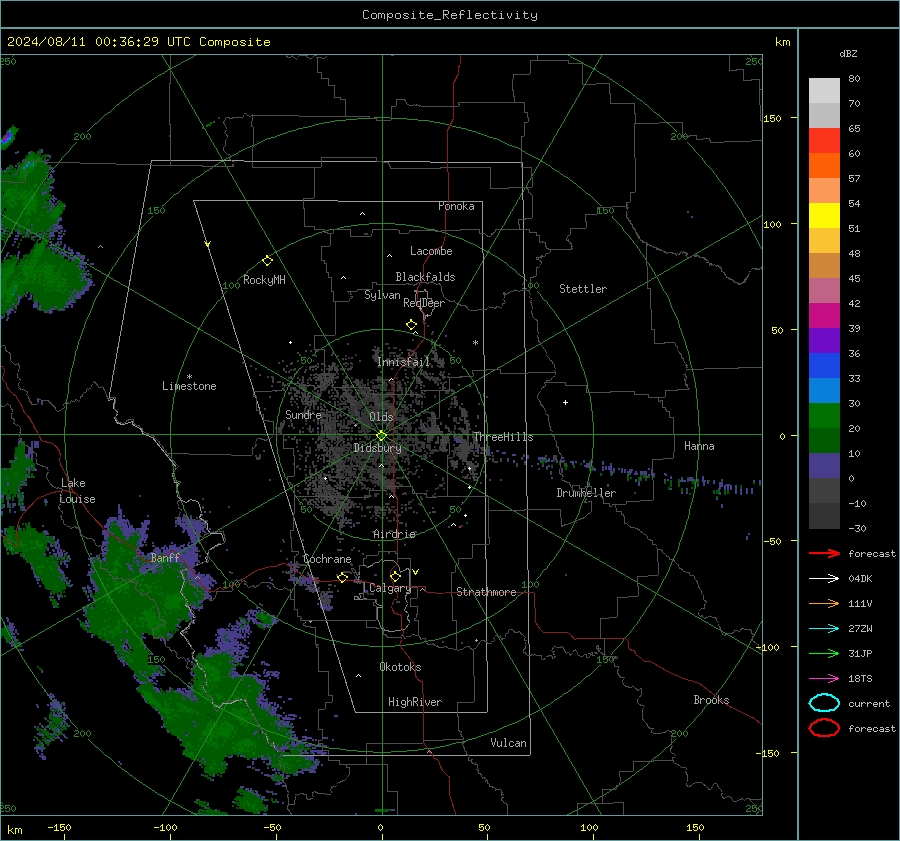Image resolution: width=900 pixels, height=841 pixels.
Task: Click the Cochrane city label
Action: (x=327, y=559)
